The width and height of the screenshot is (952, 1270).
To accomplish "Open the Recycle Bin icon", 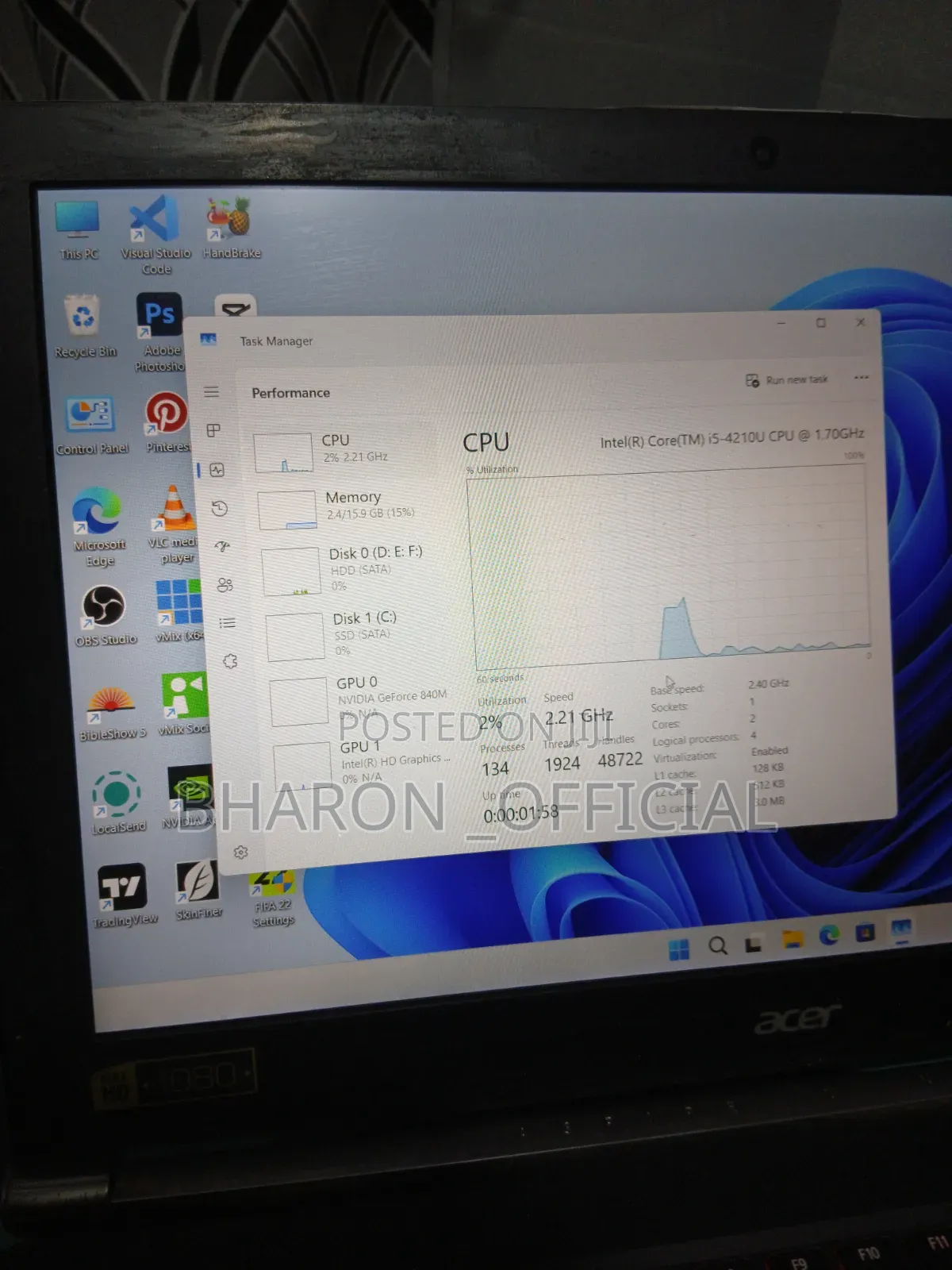I will 84,326.
